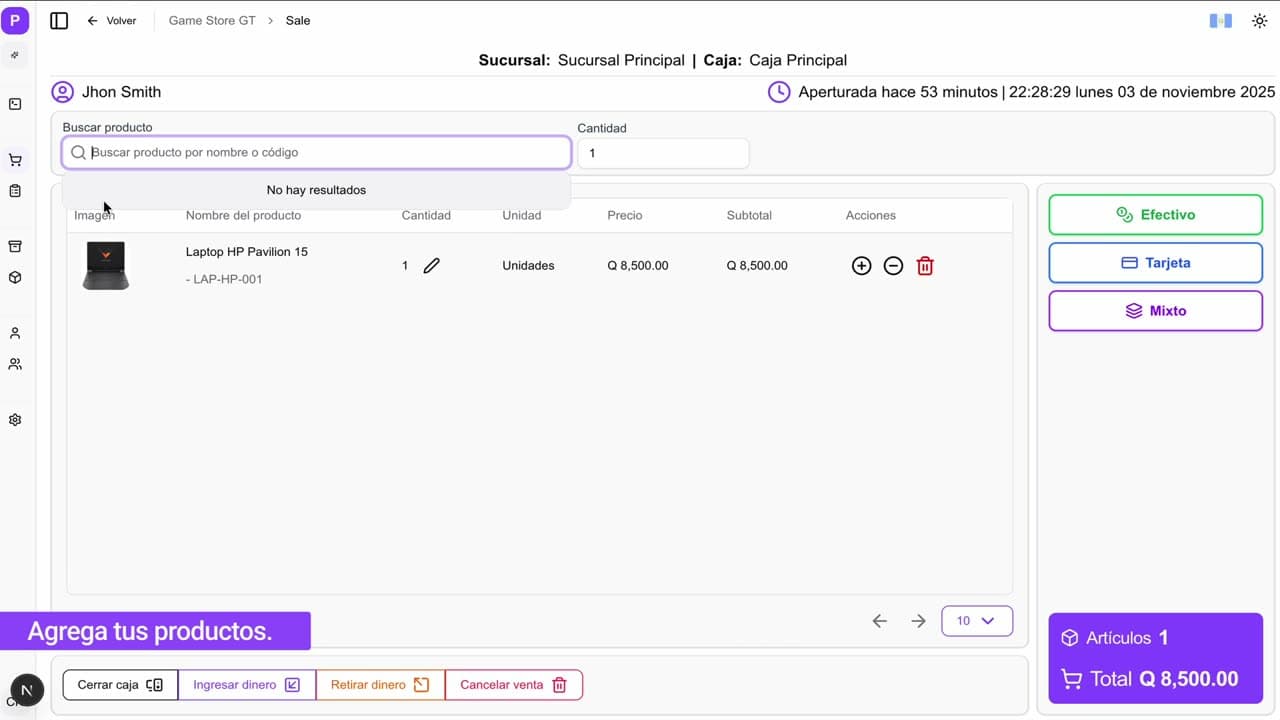Screen dimensions: 1280x720
Task: Choose Tarjeta payment method
Action: coord(1156,263)
